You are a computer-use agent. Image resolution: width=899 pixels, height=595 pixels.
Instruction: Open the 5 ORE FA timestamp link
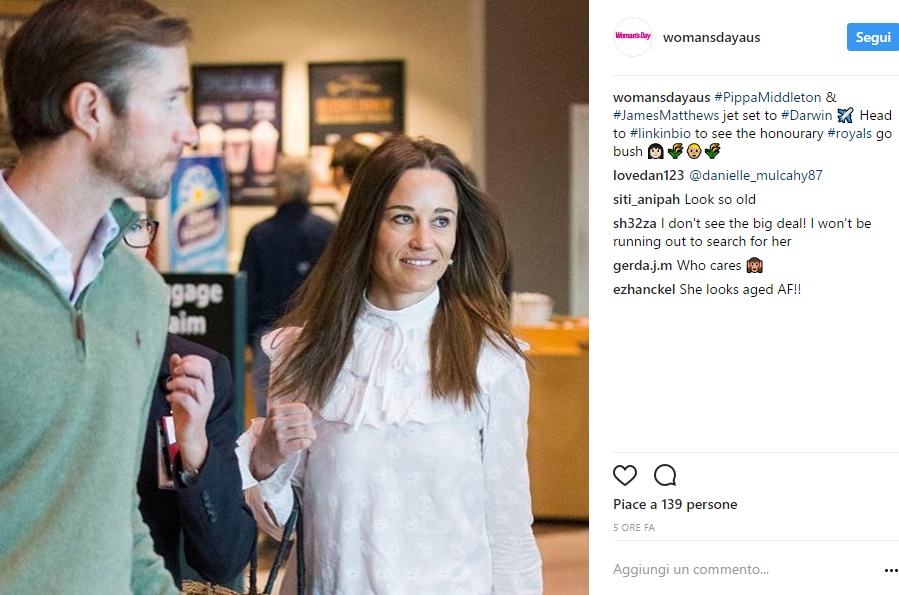click(634, 527)
